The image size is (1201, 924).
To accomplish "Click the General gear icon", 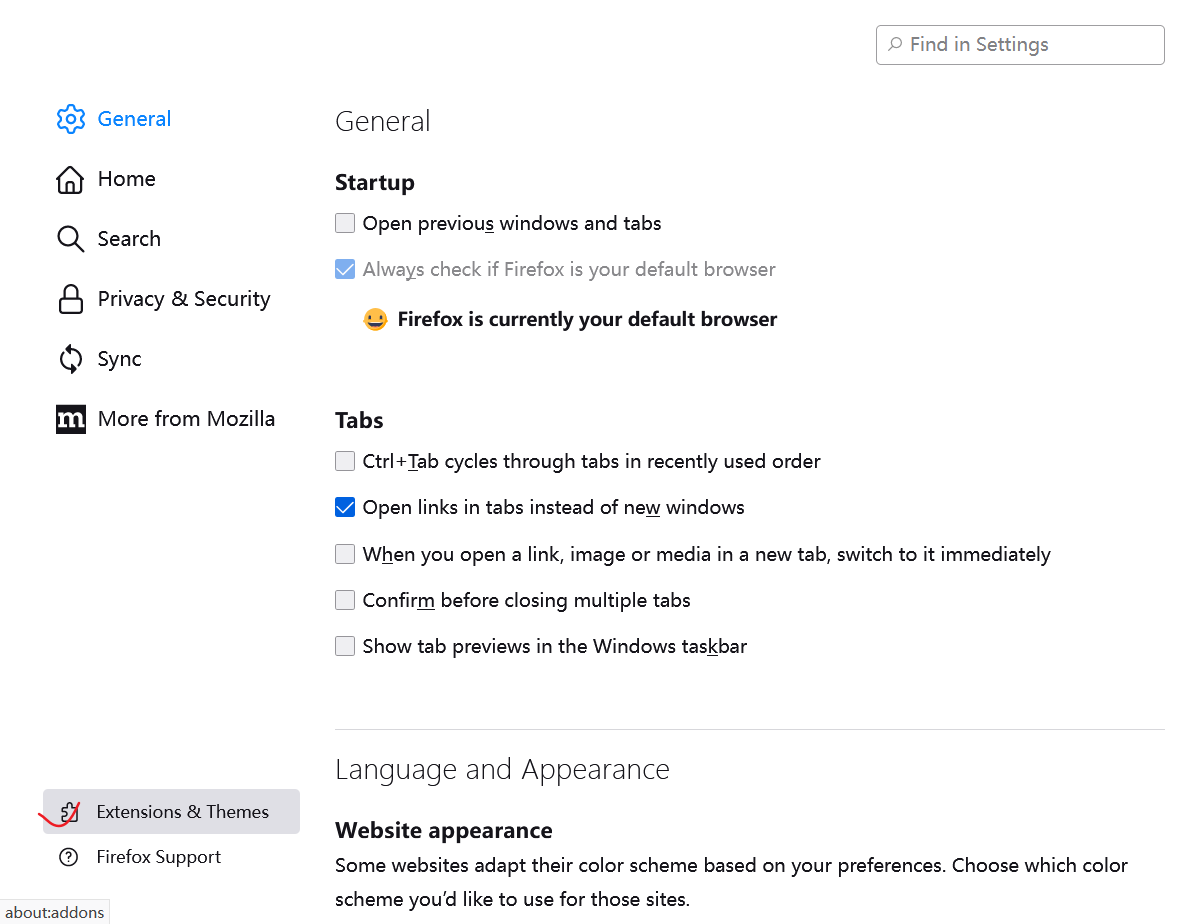I will (71, 119).
